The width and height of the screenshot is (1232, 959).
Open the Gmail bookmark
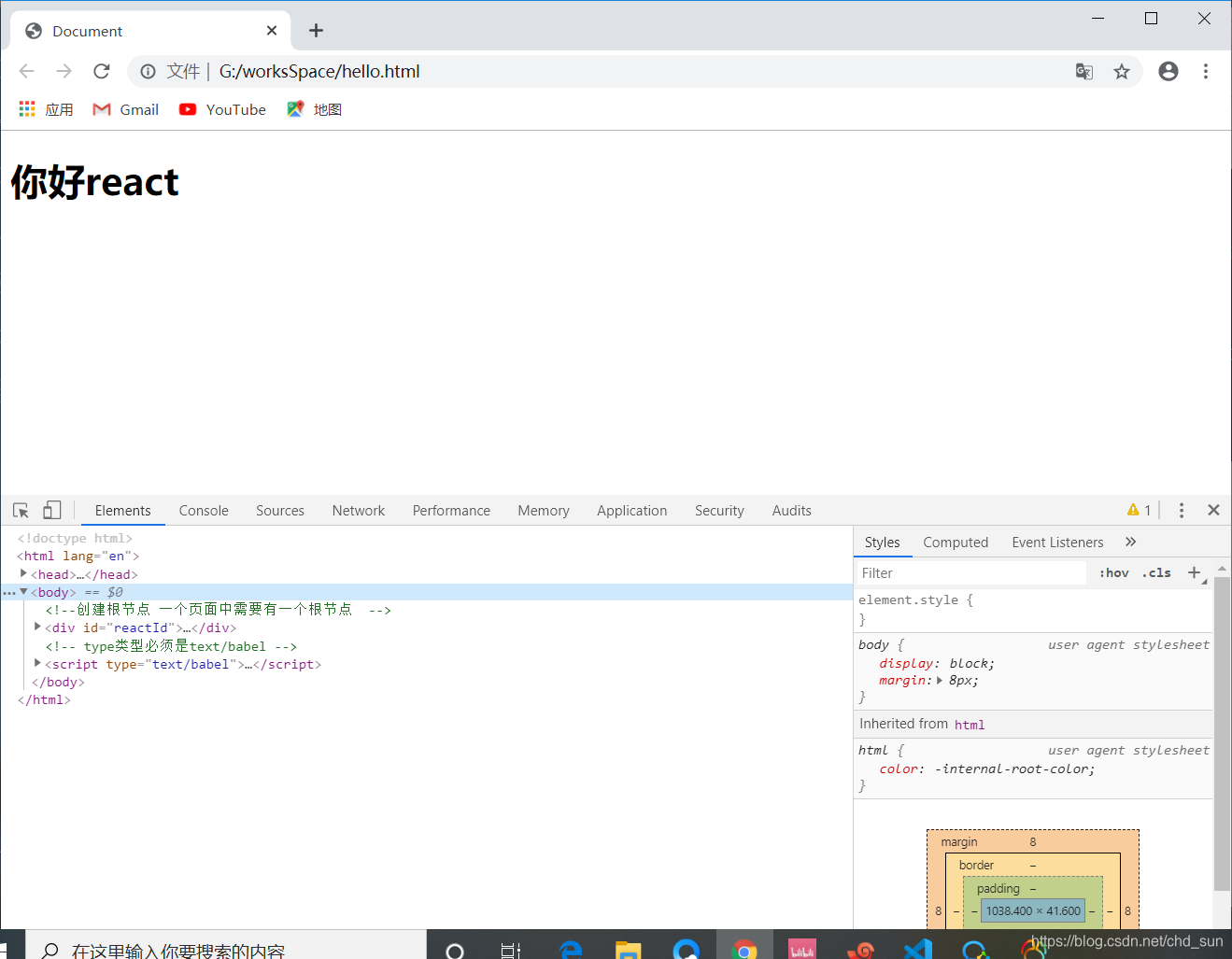tap(126, 109)
